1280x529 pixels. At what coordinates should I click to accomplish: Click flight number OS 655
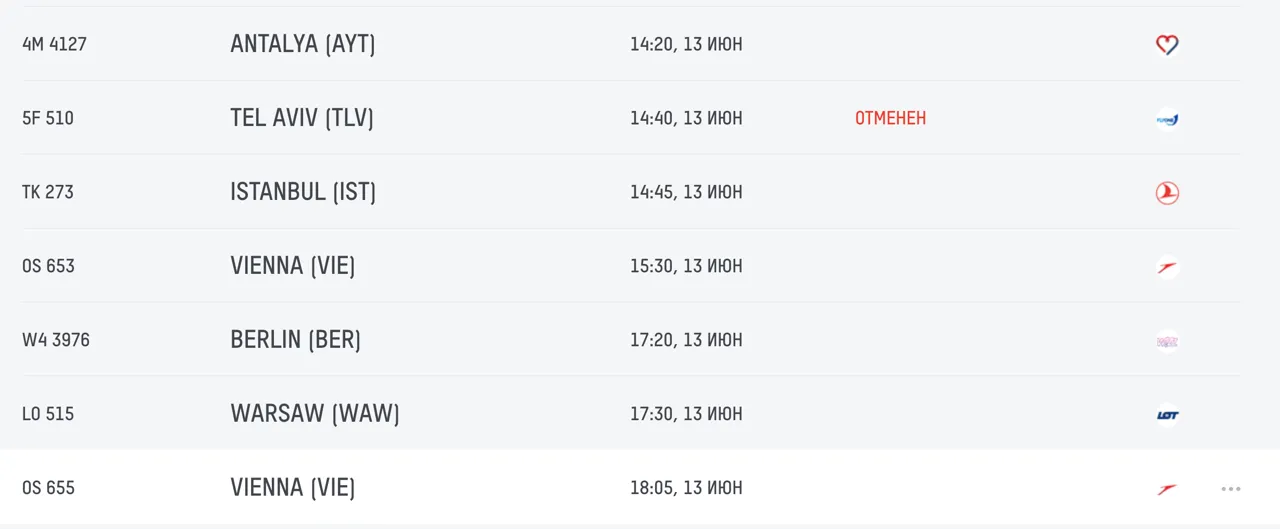click(x=48, y=488)
